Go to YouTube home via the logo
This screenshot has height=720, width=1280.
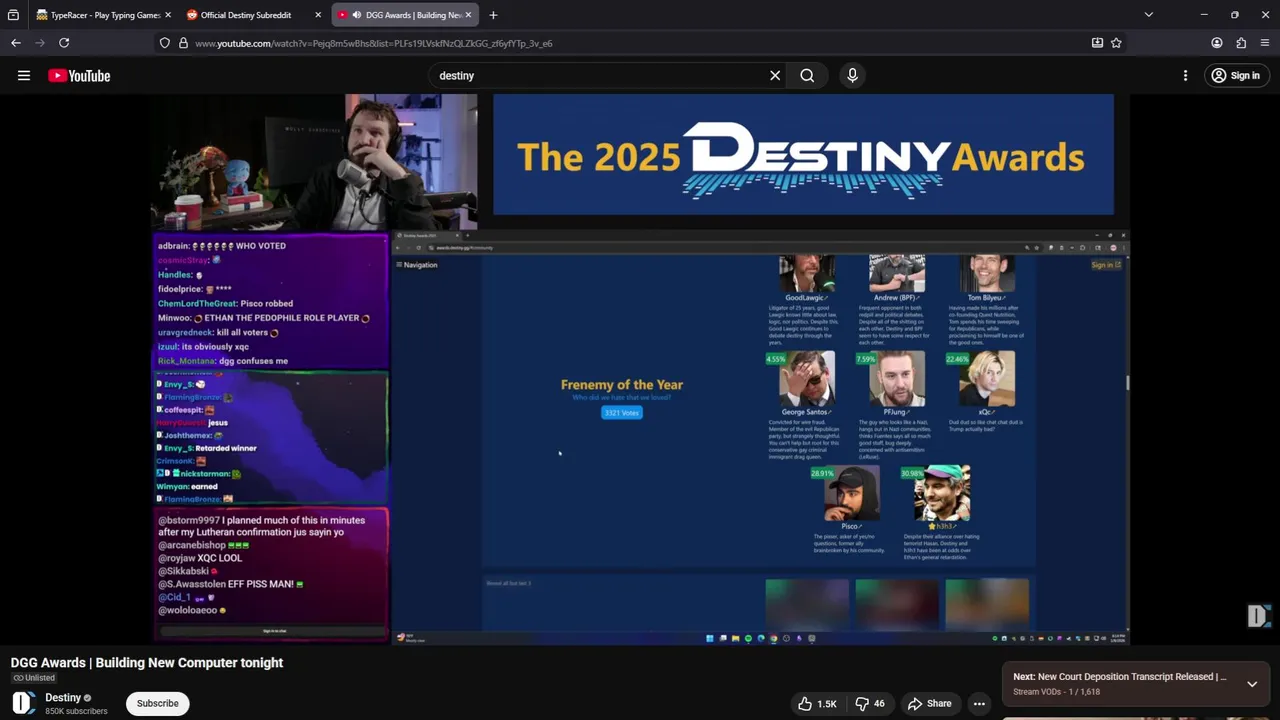point(79,76)
